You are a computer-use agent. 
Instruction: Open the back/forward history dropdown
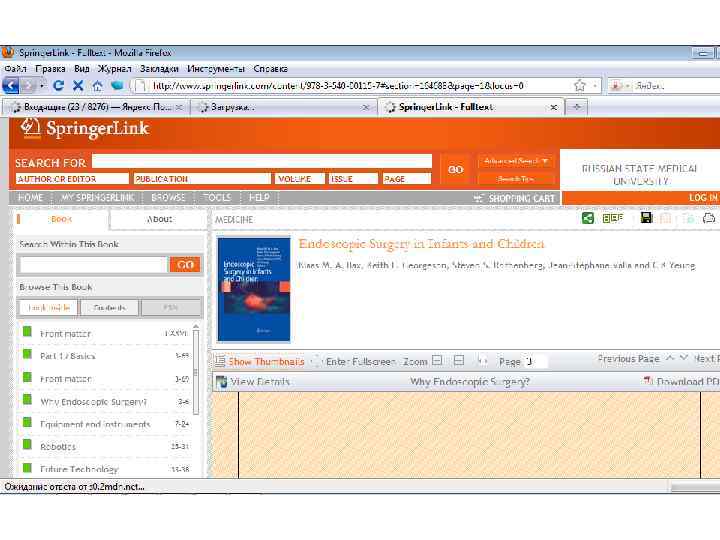coord(42,85)
